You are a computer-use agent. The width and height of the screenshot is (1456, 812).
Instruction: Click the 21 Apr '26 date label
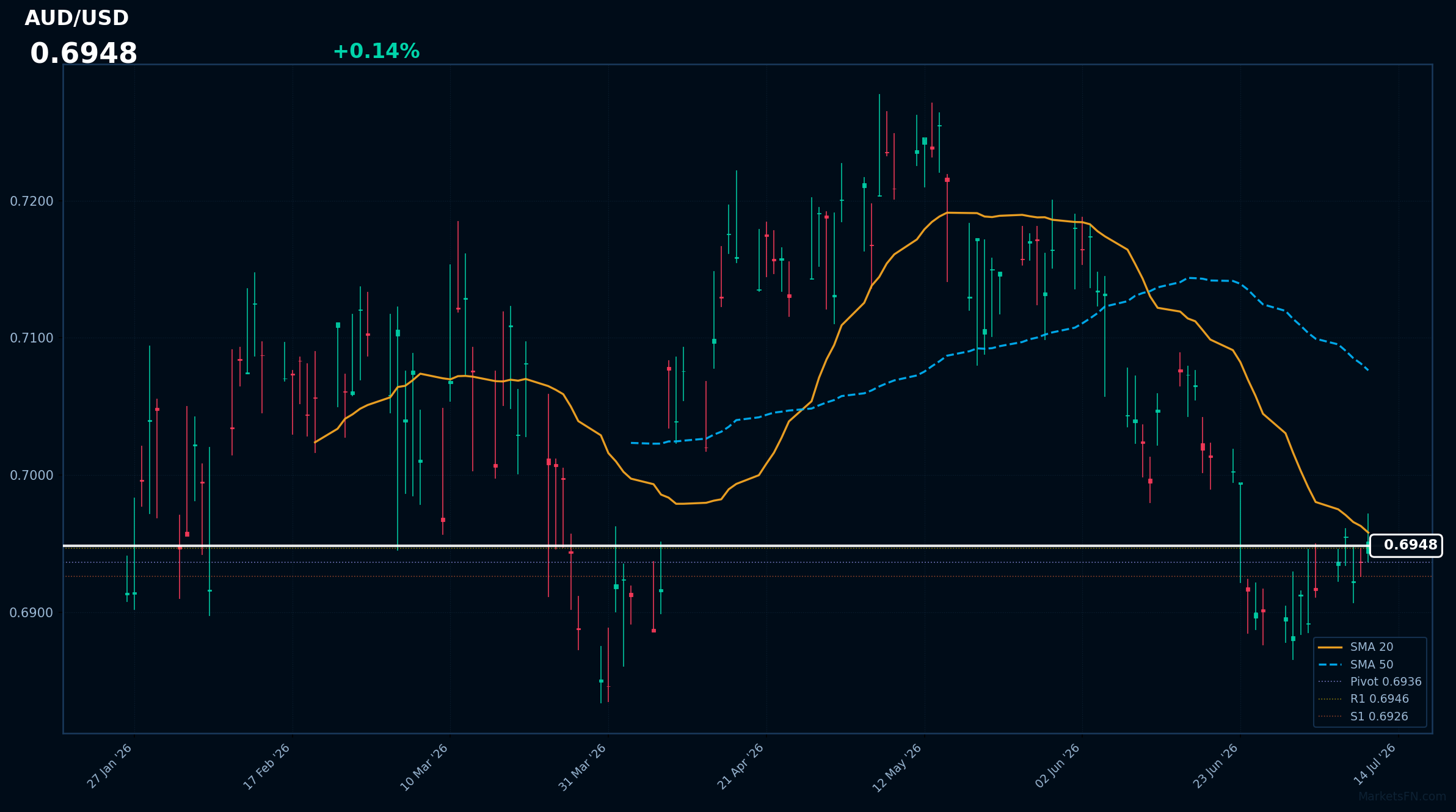point(741,766)
